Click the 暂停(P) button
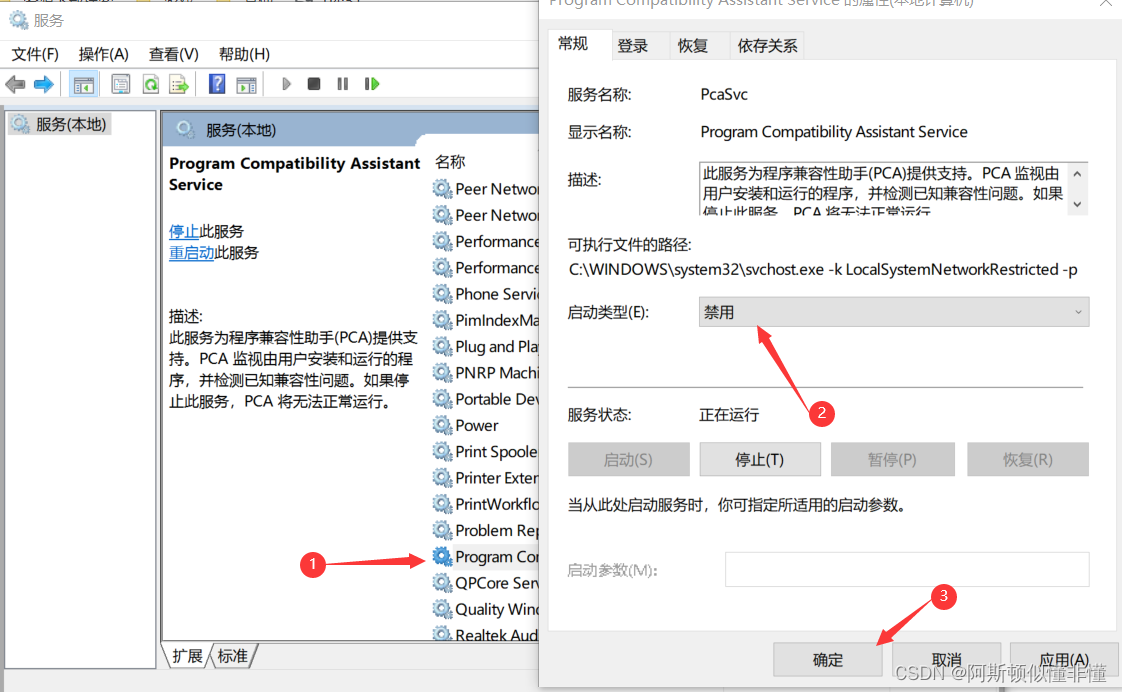 click(892, 459)
